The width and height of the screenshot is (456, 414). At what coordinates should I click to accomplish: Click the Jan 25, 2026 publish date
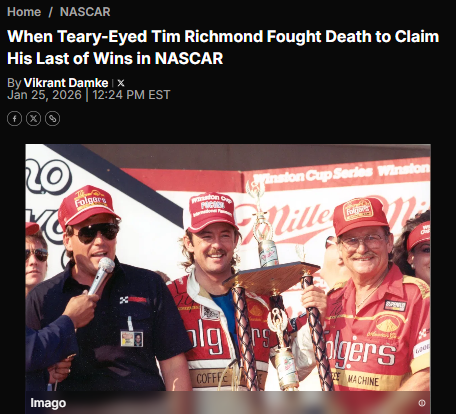44,95
